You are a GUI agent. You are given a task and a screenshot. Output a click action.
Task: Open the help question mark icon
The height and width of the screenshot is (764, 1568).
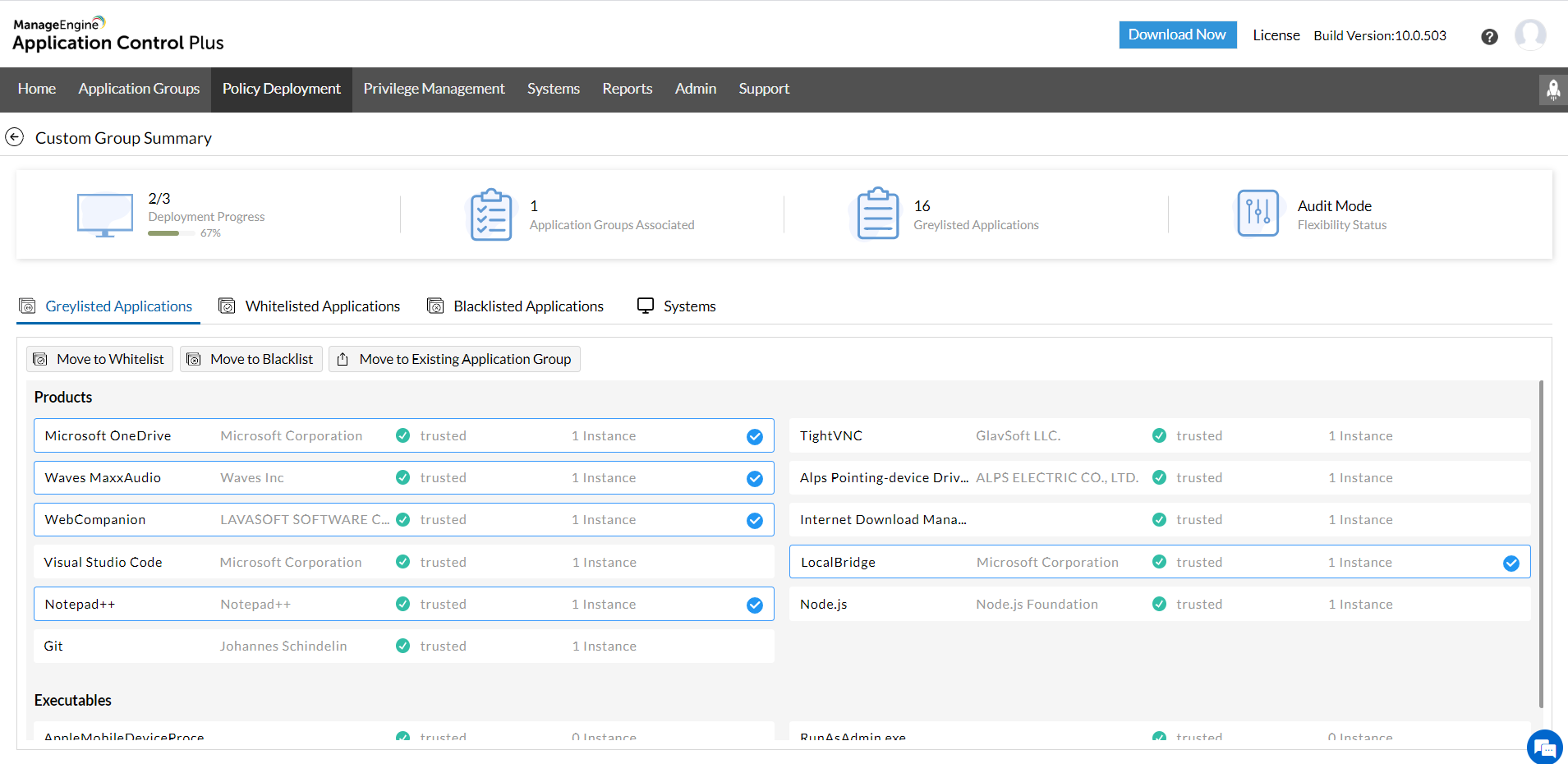[x=1489, y=36]
